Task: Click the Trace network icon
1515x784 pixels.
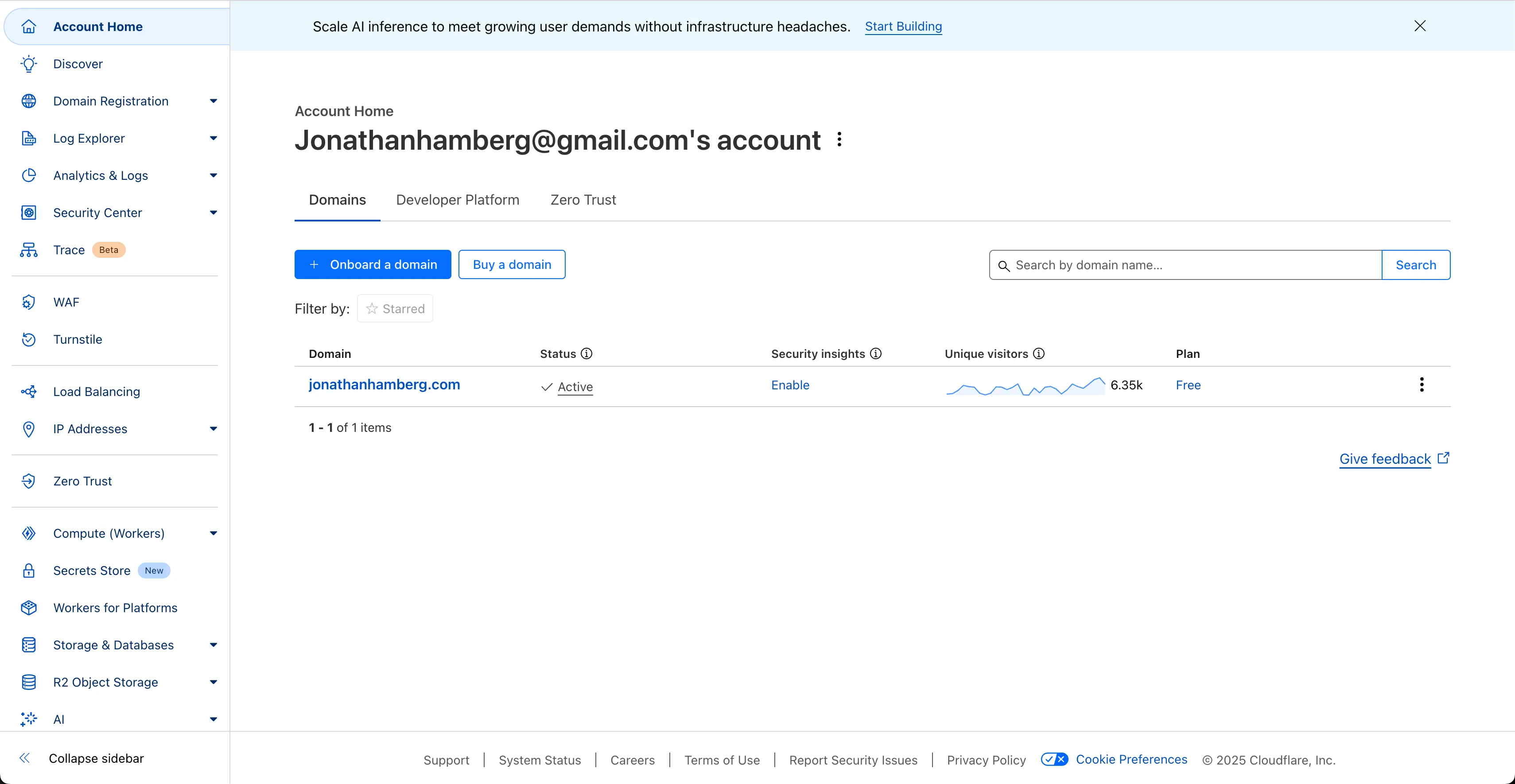Action: pos(29,250)
